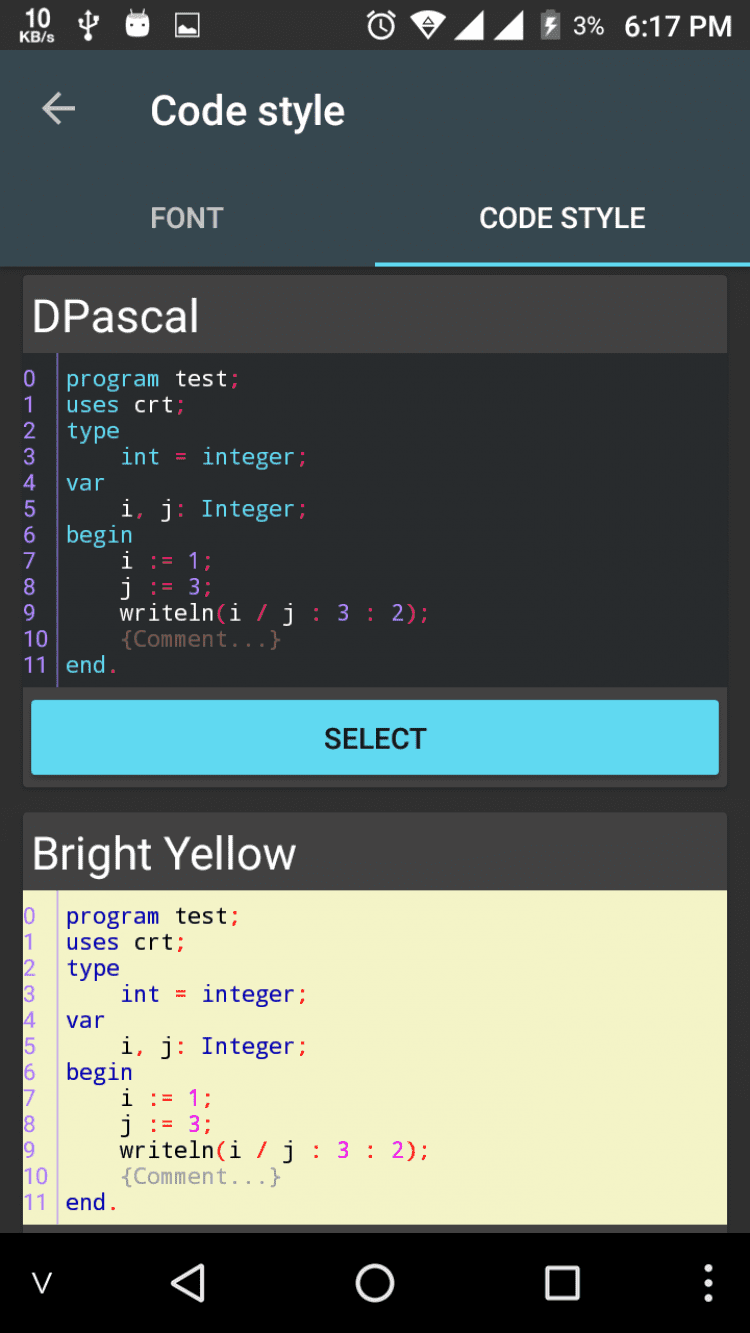Screen dimensions: 750x1333
Task: Open the three-dot menu in navigation bar
Action: pyautogui.click(x=708, y=1282)
